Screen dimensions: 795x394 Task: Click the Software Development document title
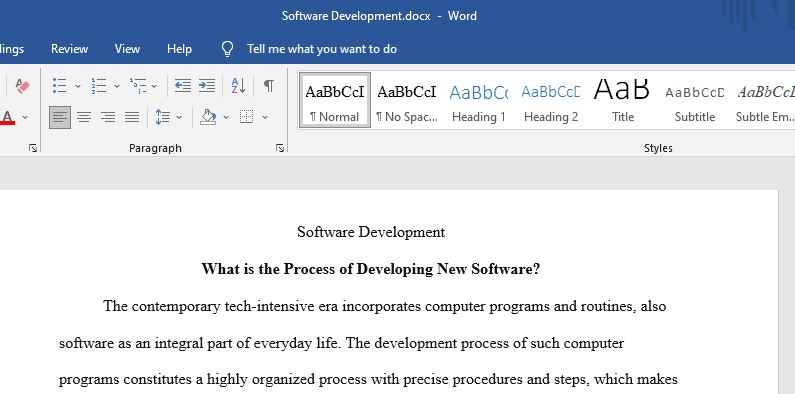click(371, 232)
